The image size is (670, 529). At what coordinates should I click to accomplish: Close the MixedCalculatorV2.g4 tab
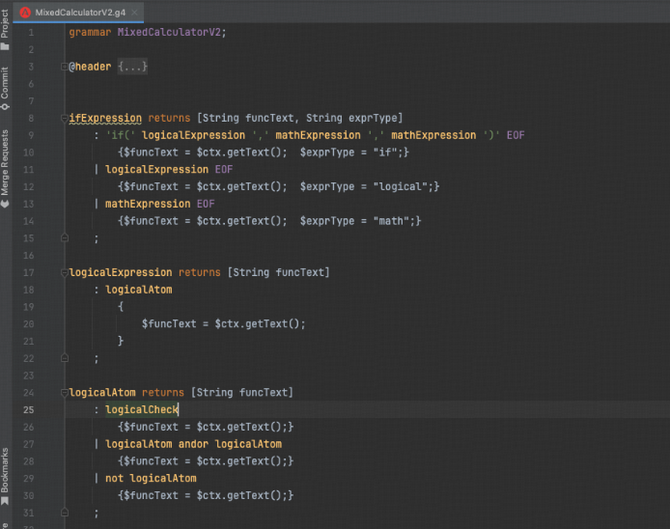[x=135, y=11]
